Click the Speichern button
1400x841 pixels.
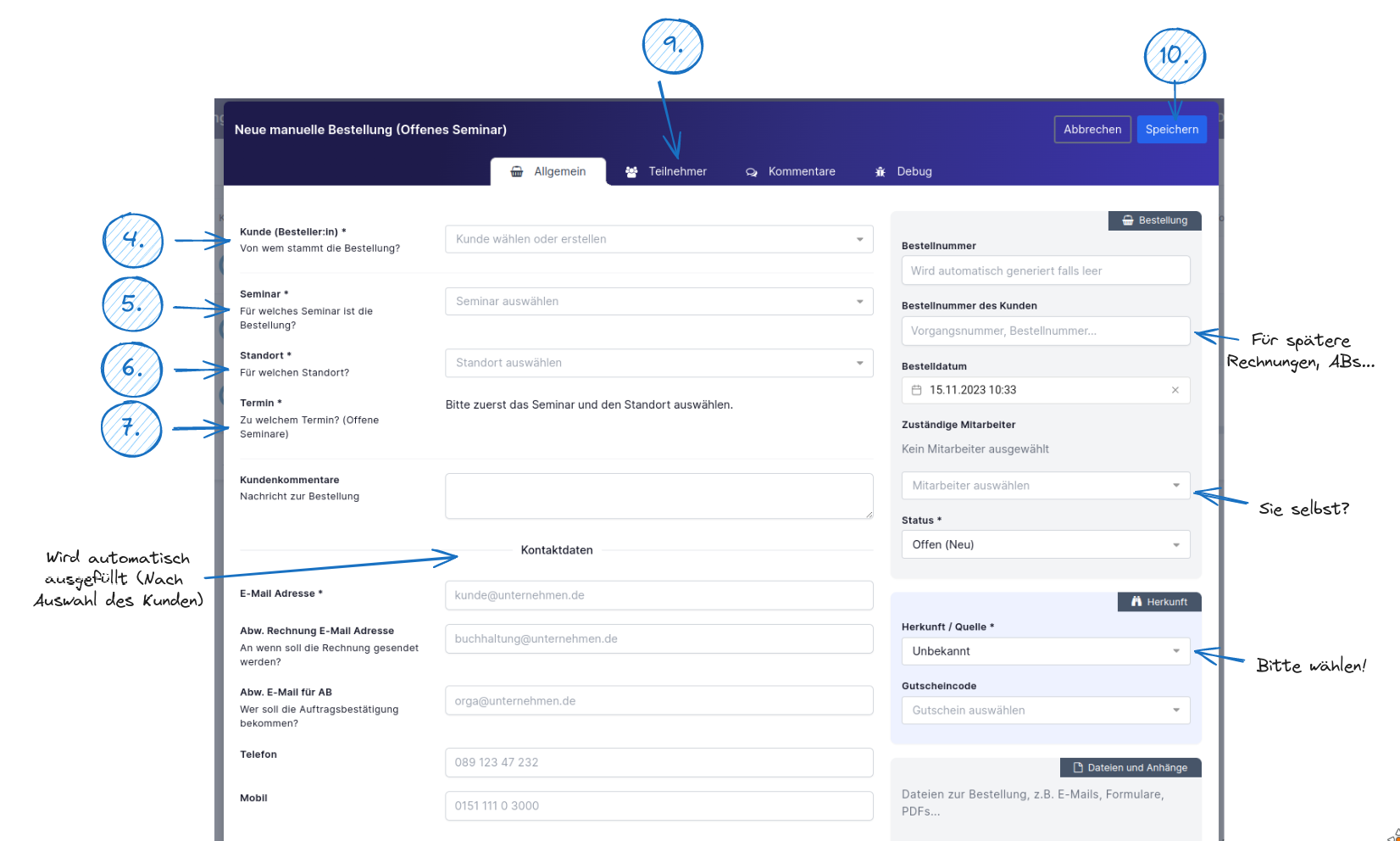pyautogui.click(x=1171, y=130)
